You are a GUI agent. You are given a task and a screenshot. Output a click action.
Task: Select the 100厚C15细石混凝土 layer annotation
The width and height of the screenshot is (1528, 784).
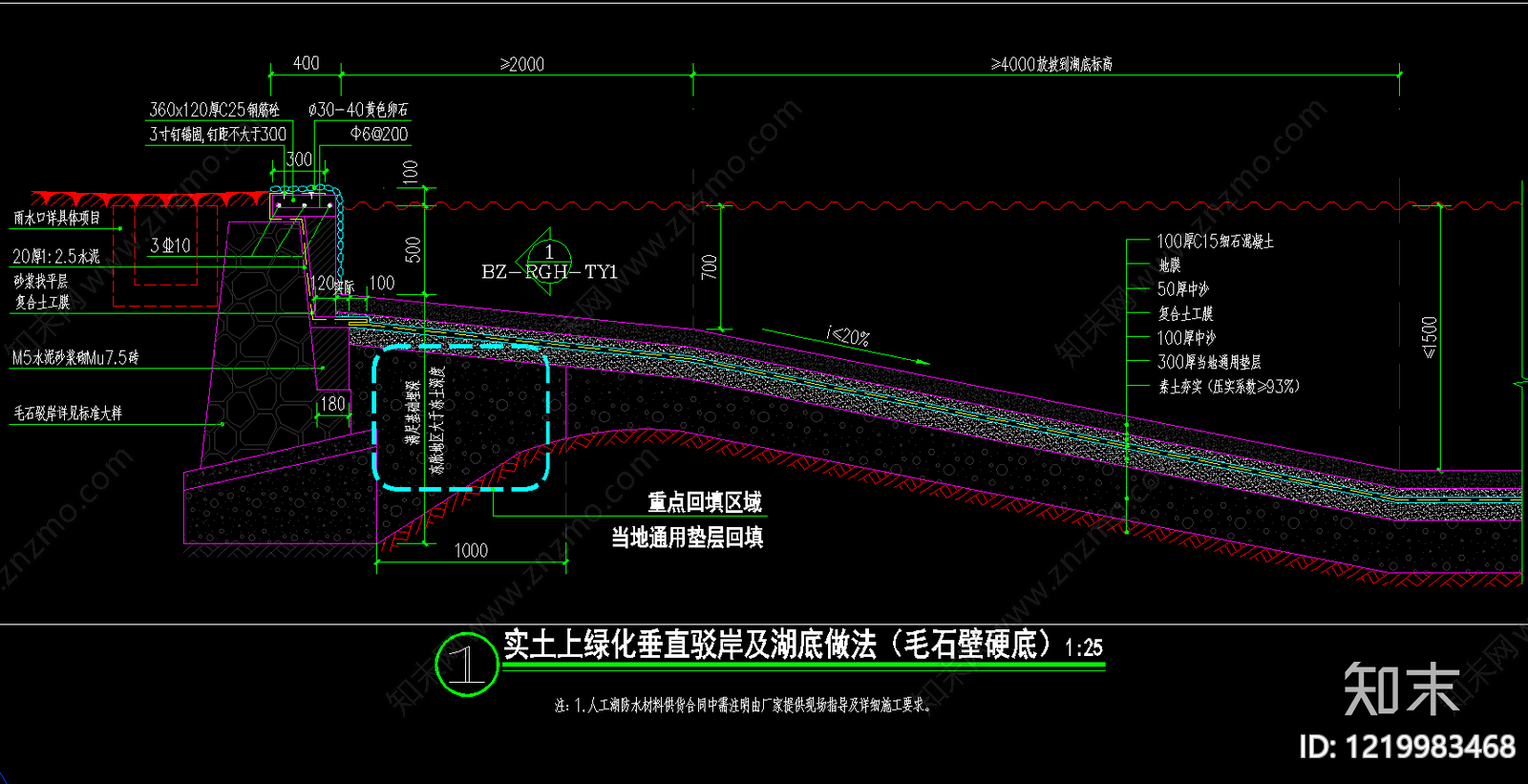tap(1215, 242)
